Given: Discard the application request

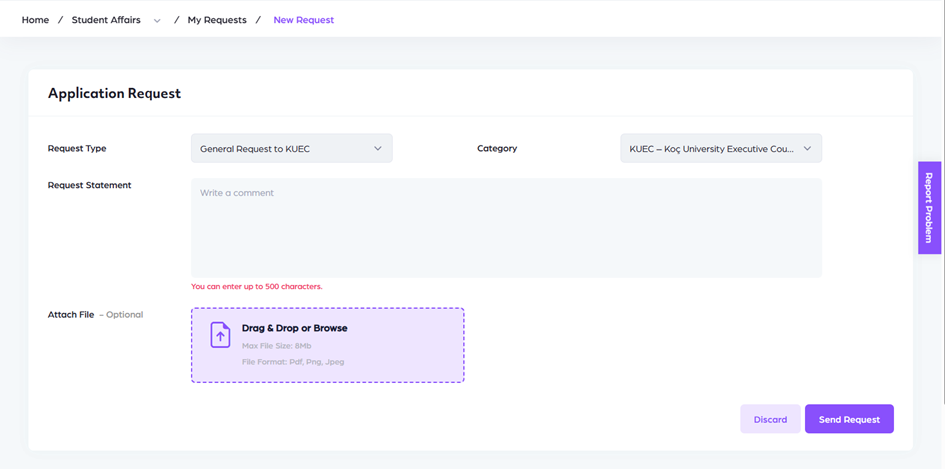Looking at the screenshot, I should tap(770, 419).
